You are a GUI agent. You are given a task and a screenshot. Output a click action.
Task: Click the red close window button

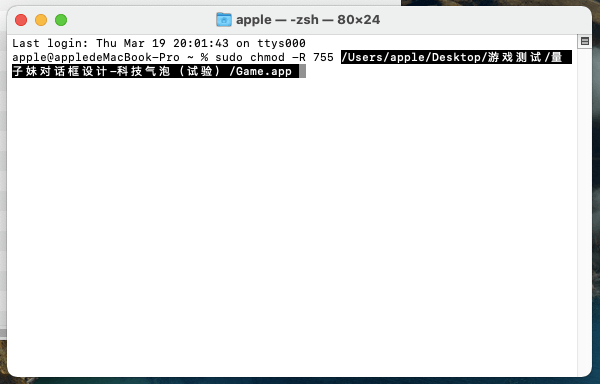tap(21, 20)
